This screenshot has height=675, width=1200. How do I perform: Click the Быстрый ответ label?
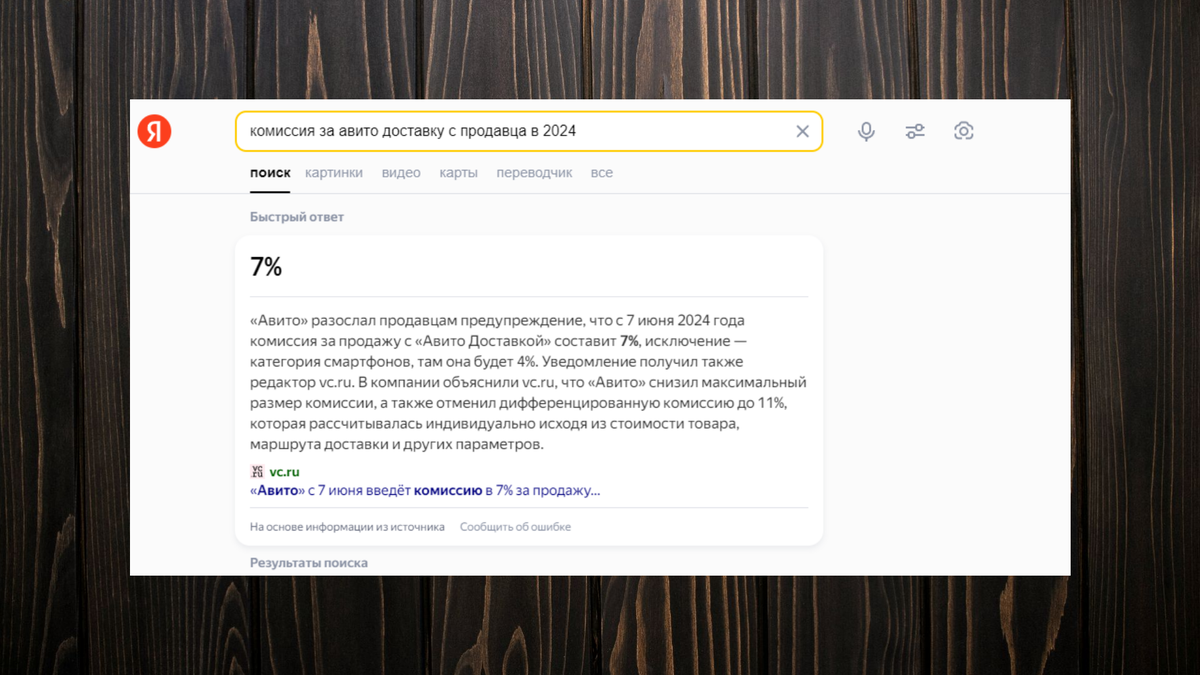click(297, 217)
